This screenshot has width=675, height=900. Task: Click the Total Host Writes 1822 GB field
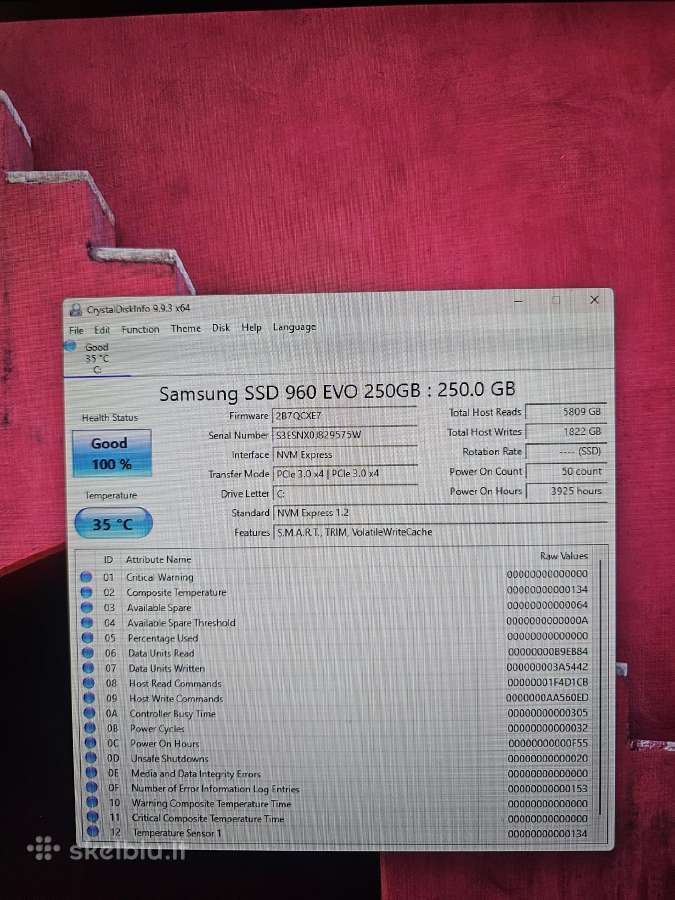566,431
